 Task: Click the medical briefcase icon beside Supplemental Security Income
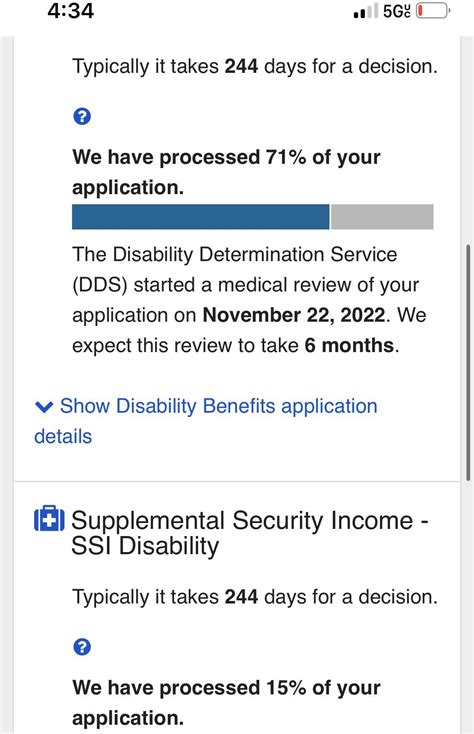[x=49, y=519]
